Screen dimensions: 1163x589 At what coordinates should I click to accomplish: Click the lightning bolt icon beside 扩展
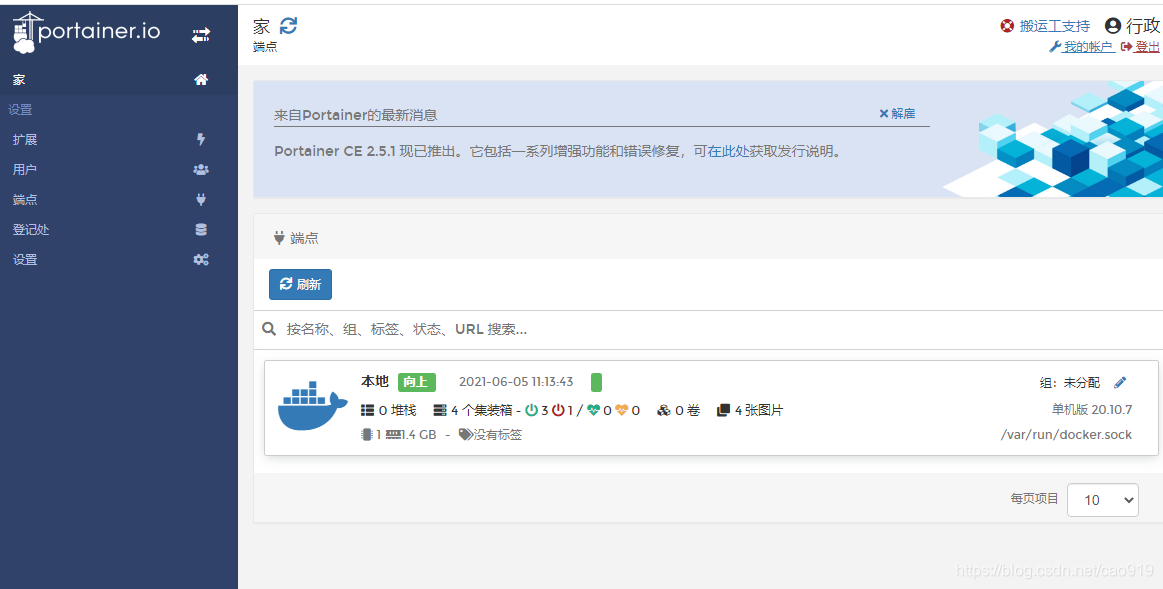tap(201, 139)
